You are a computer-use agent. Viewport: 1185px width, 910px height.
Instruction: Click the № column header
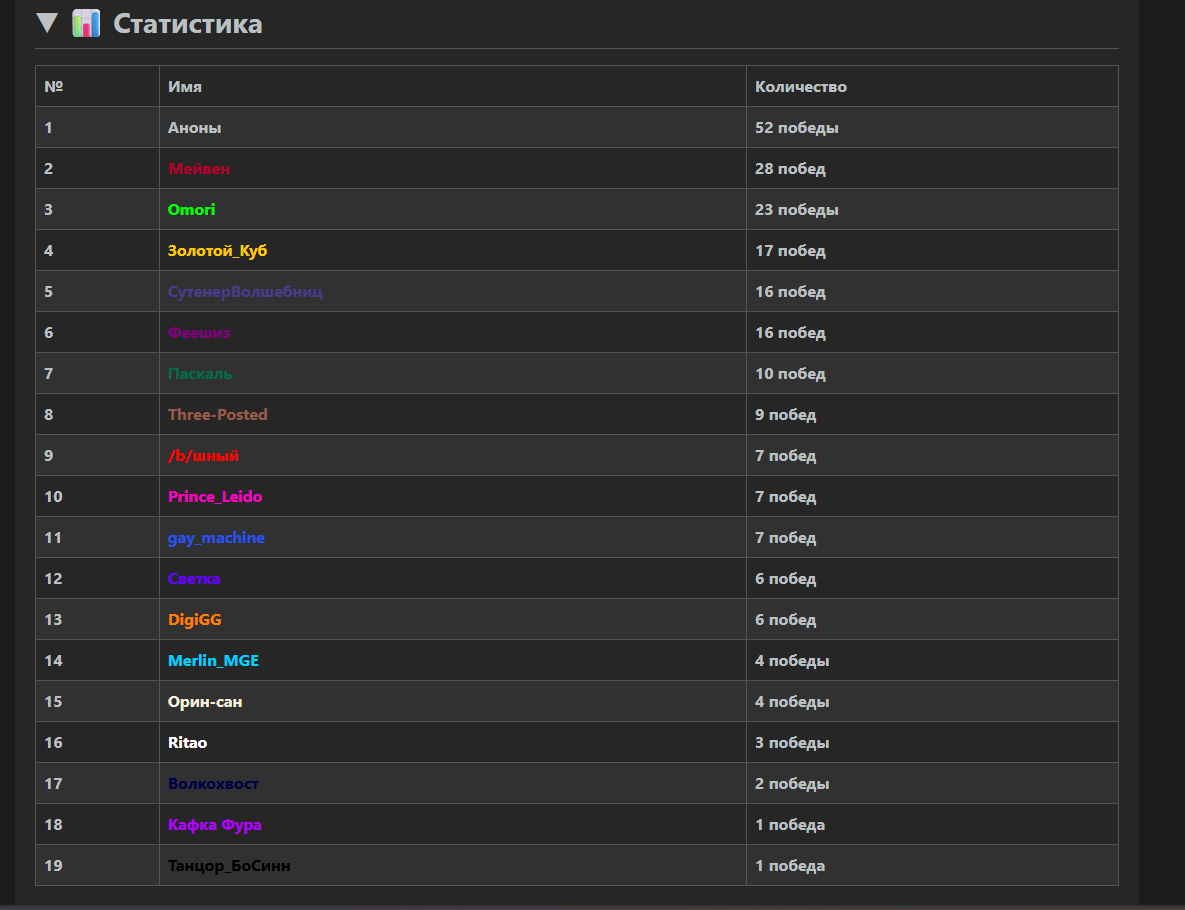[54, 87]
